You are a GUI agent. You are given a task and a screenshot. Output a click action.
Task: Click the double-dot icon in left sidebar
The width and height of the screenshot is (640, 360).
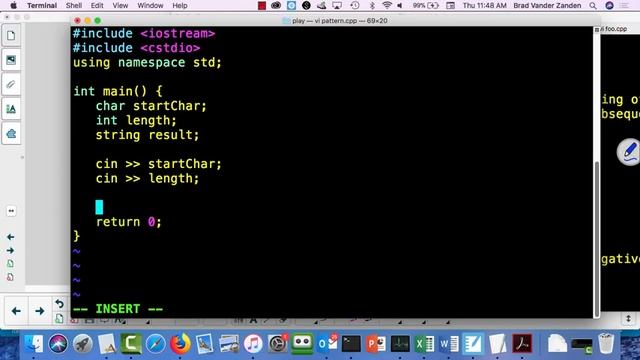point(11,211)
